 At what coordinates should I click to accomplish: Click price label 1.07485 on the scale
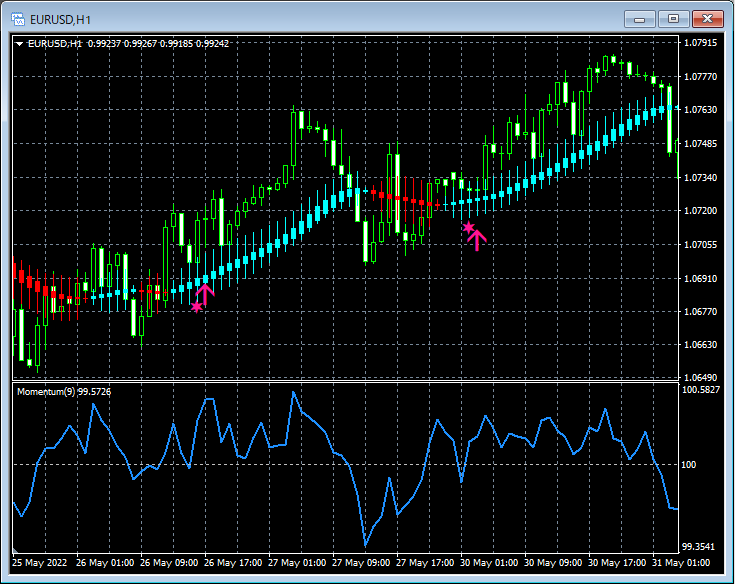click(700, 144)
